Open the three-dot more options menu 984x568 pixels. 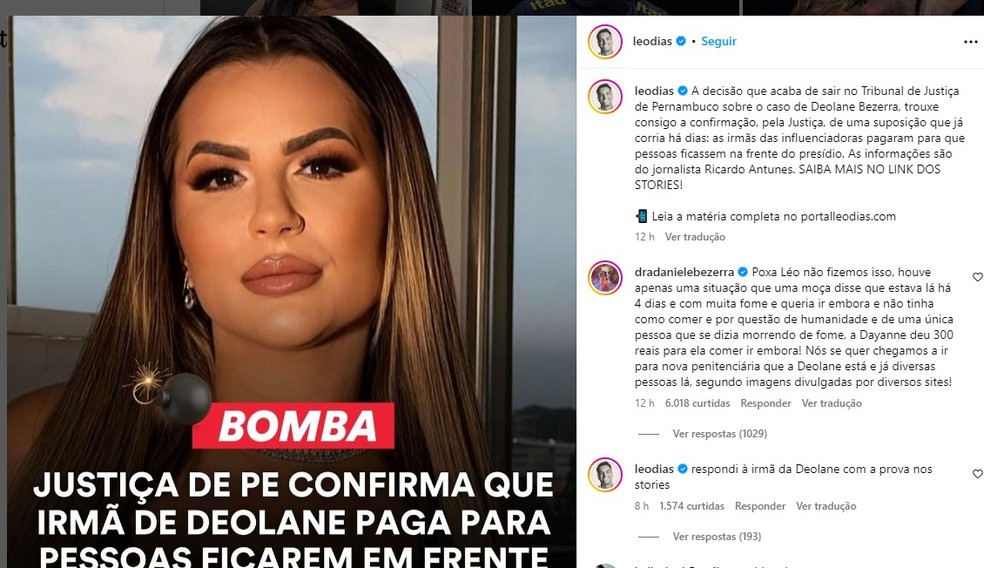point(970,41)
